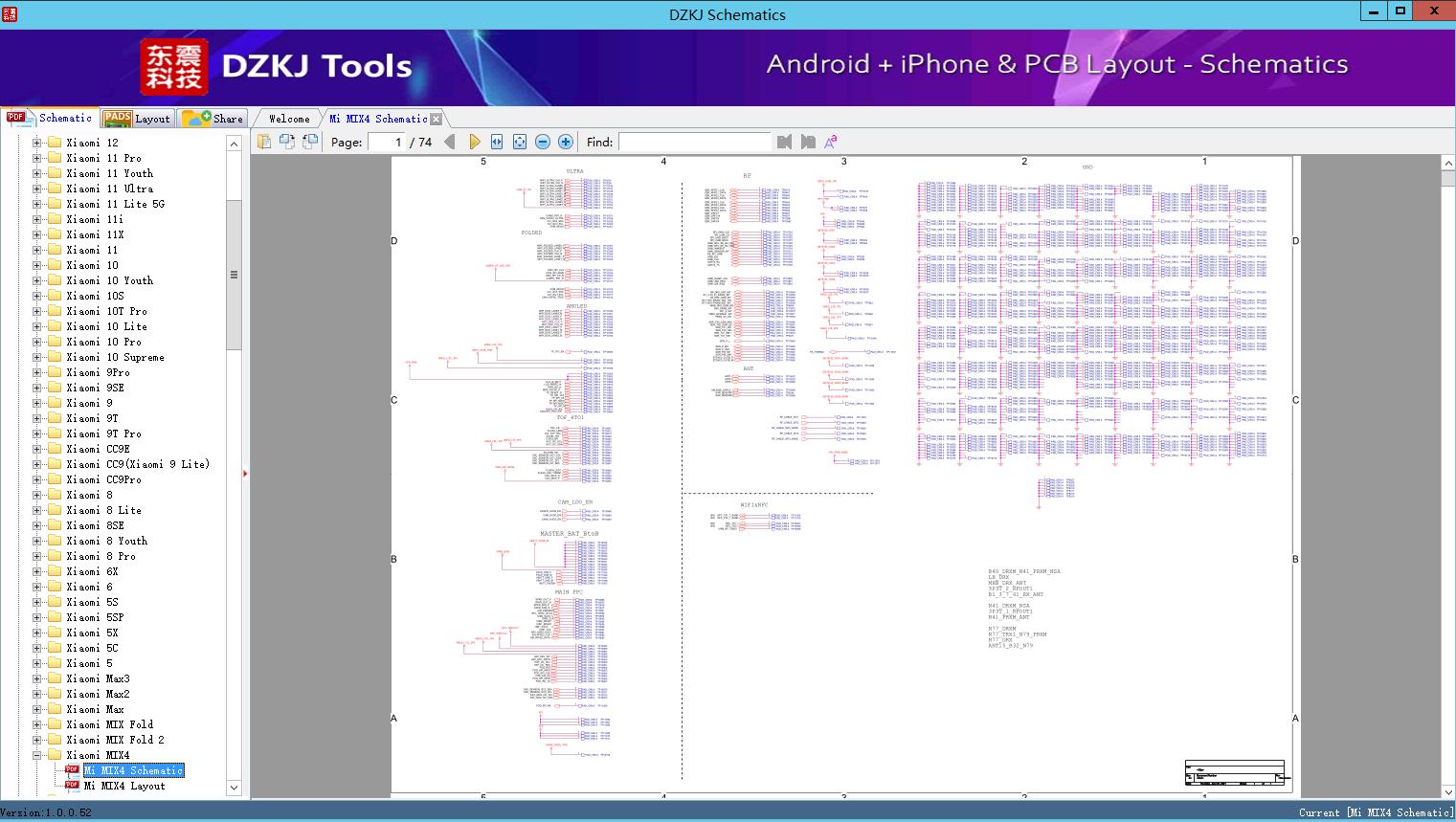Click tree panel scroll up arrow
The height and width of the screenshot is (822, 1456).
(234, 144)
